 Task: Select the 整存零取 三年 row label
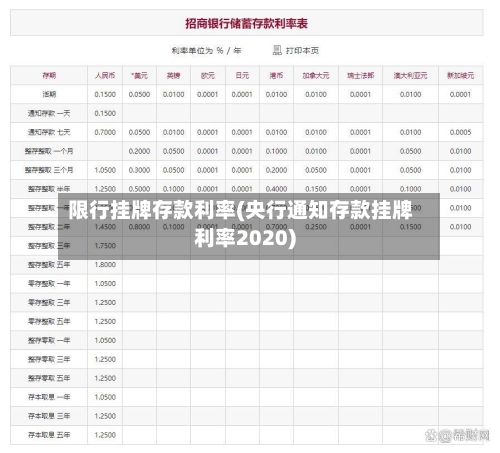point(49,359)
